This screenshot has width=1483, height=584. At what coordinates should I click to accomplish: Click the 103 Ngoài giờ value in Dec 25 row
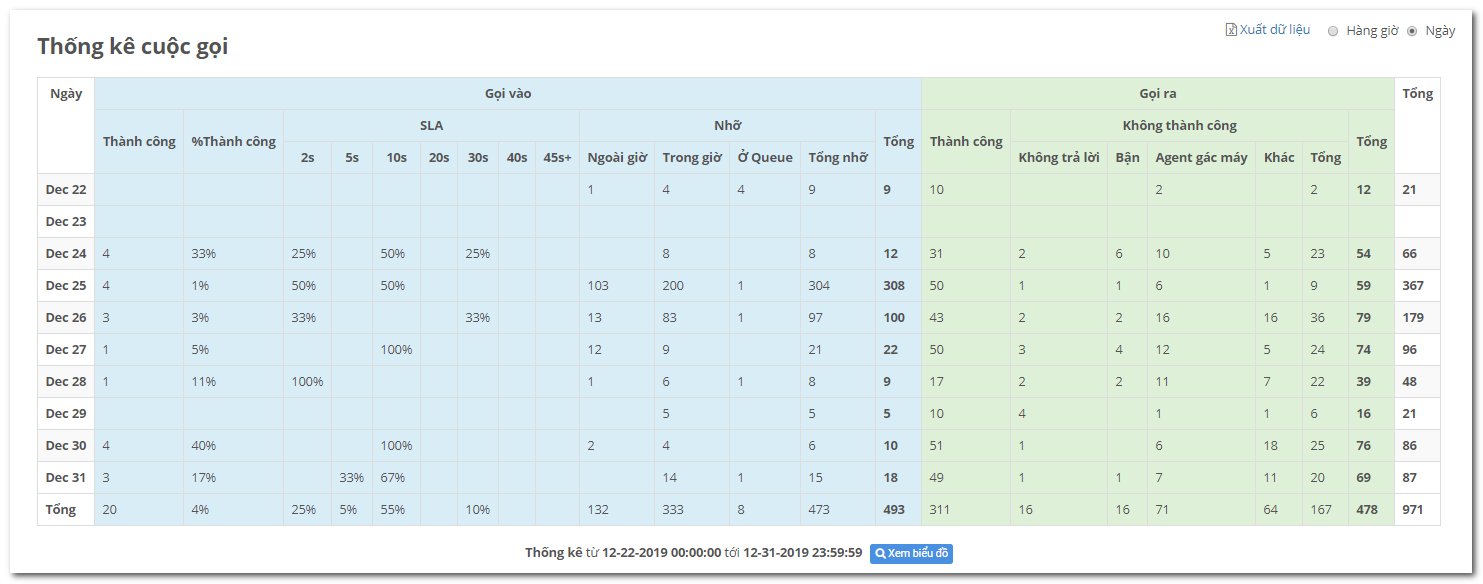598,286
